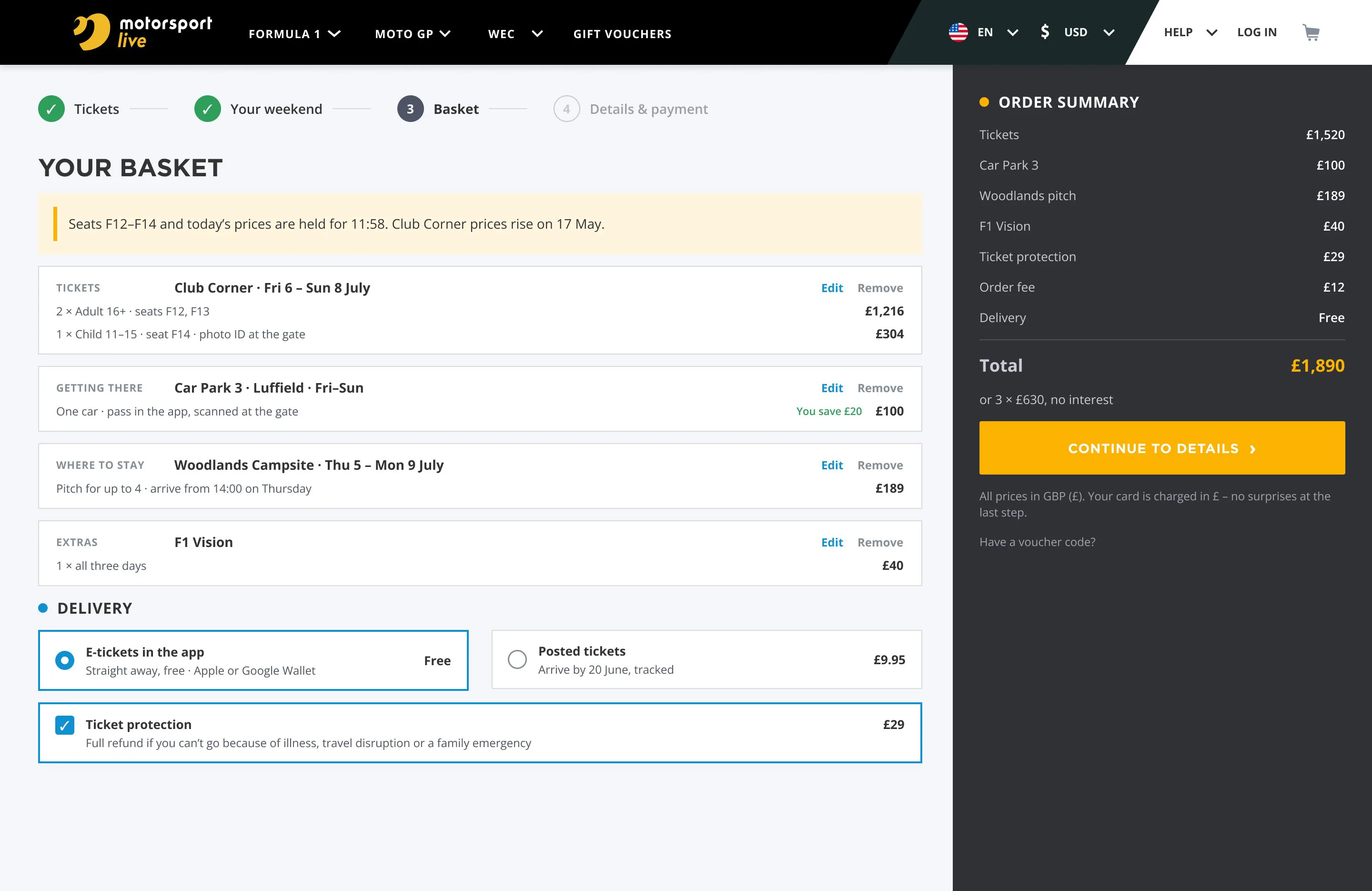Image resolution: width=1372 pixels, height=891 pixels.
Task: Click the total price £1,890
Action: [1317, 365]
